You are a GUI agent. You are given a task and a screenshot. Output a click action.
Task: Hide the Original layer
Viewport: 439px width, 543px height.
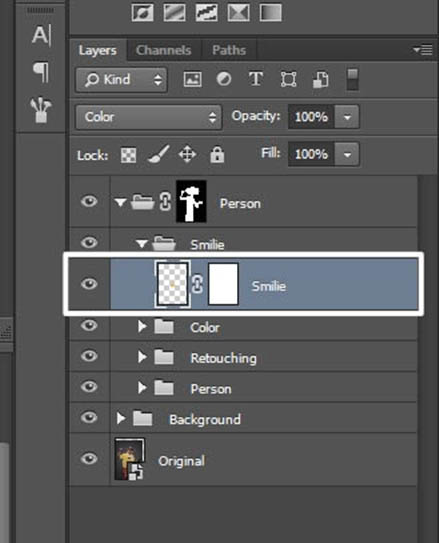coord(89,459)
